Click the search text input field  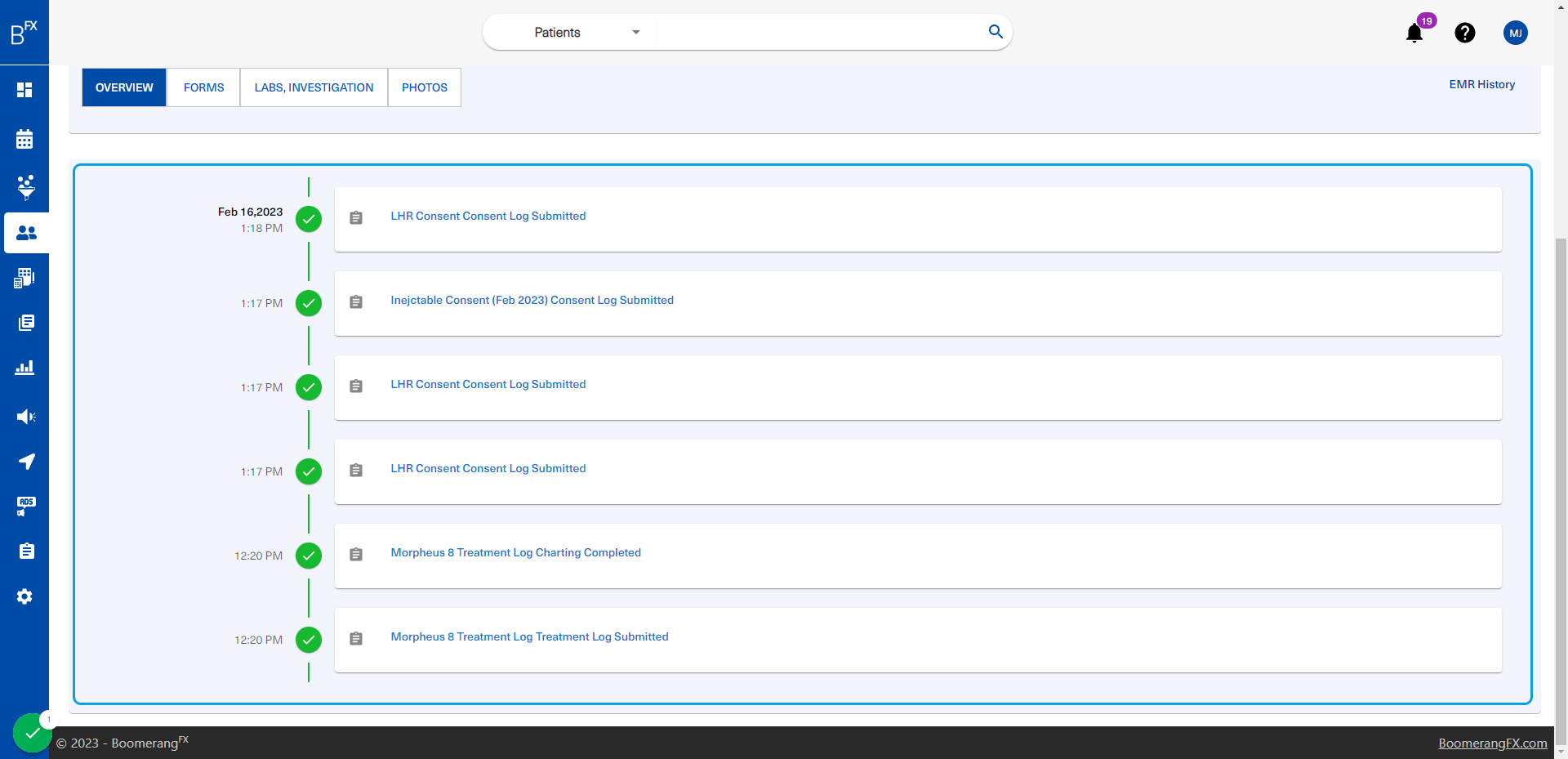(821, 33)
